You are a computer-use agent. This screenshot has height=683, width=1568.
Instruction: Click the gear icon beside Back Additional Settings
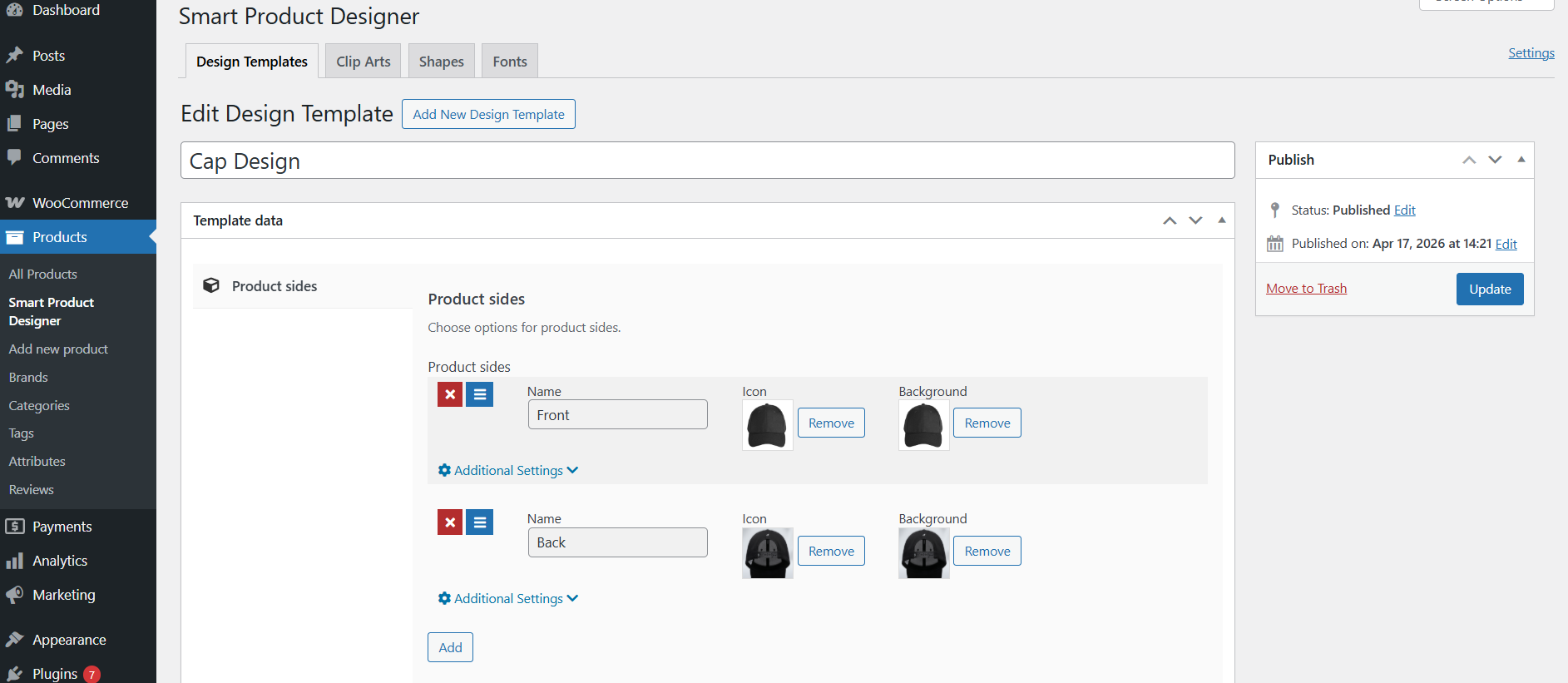click(x=444, y=598)
